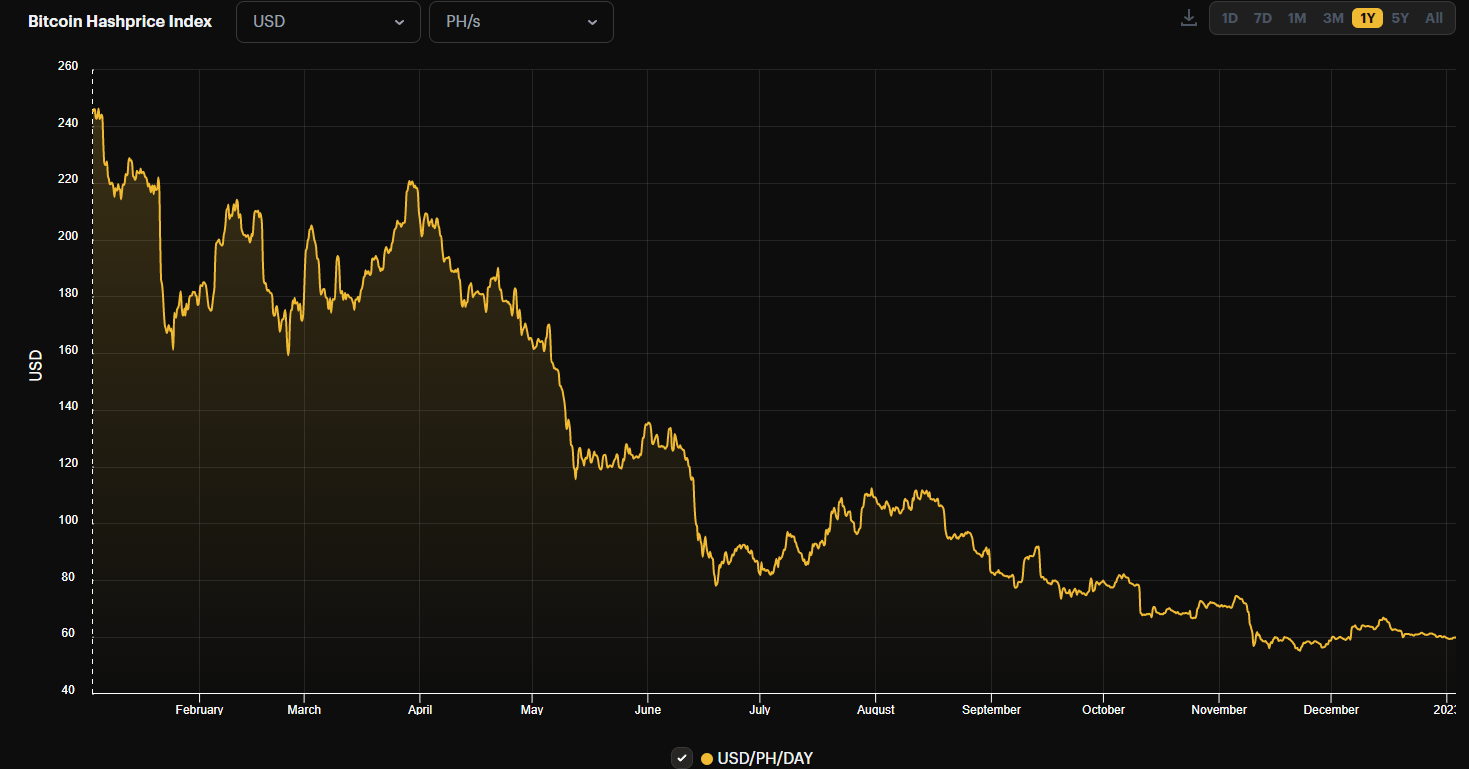Click the February x-axis label
This screenshot has width=1469, height=769.
pos(199,710)
